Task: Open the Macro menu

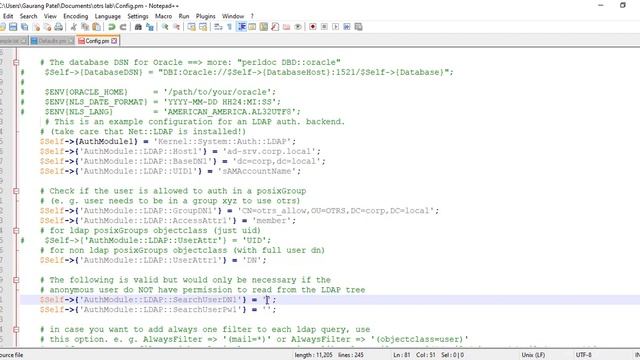Action: click(x=163, y=16)
